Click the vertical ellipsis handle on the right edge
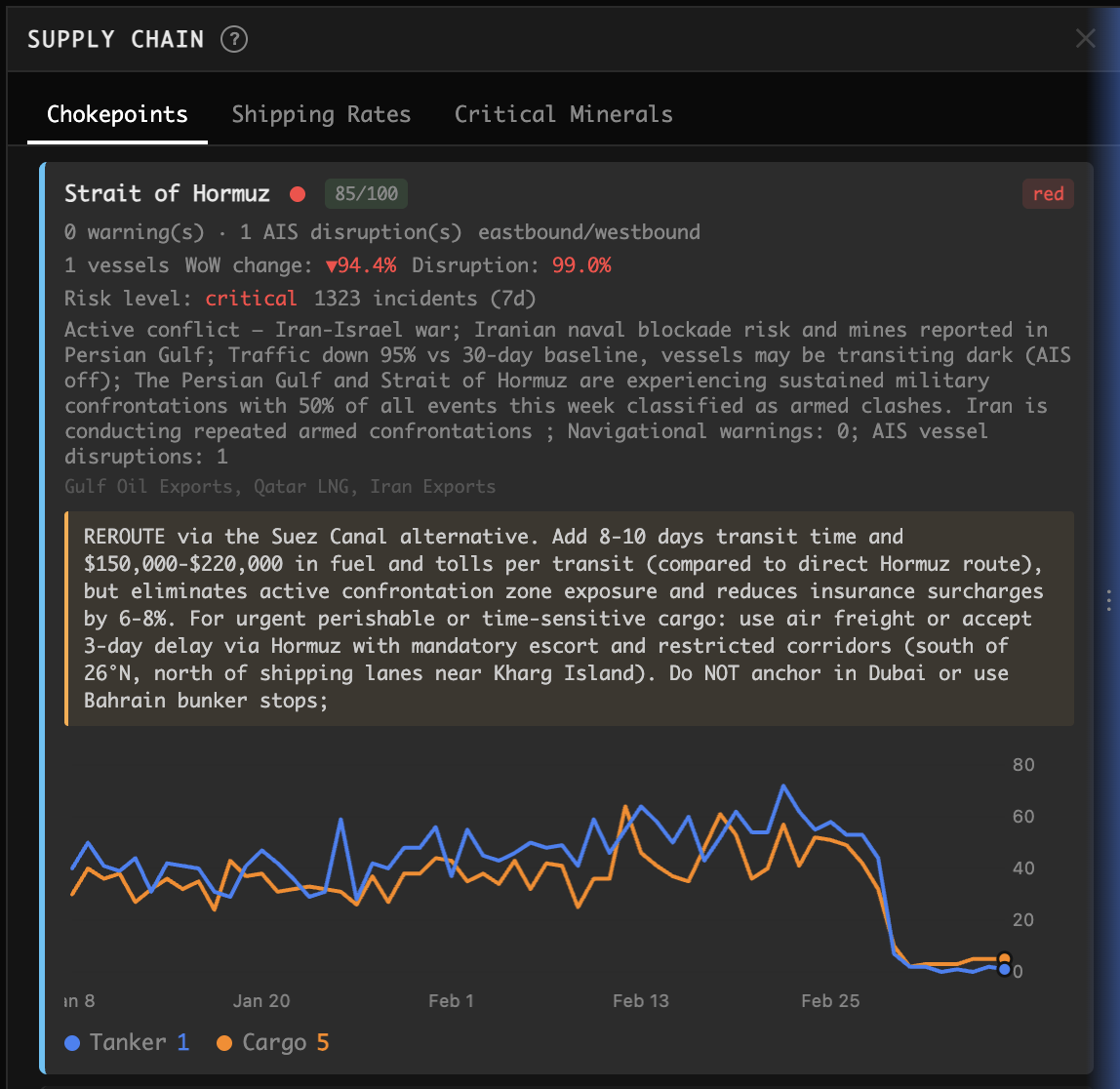The width and height of the screenshot is (1120, 1089). tap(1108, 601)
